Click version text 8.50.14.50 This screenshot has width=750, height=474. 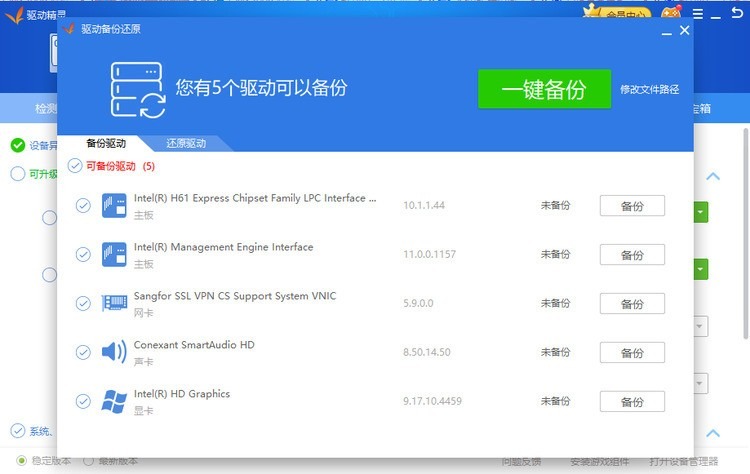[x=426, y=352]
